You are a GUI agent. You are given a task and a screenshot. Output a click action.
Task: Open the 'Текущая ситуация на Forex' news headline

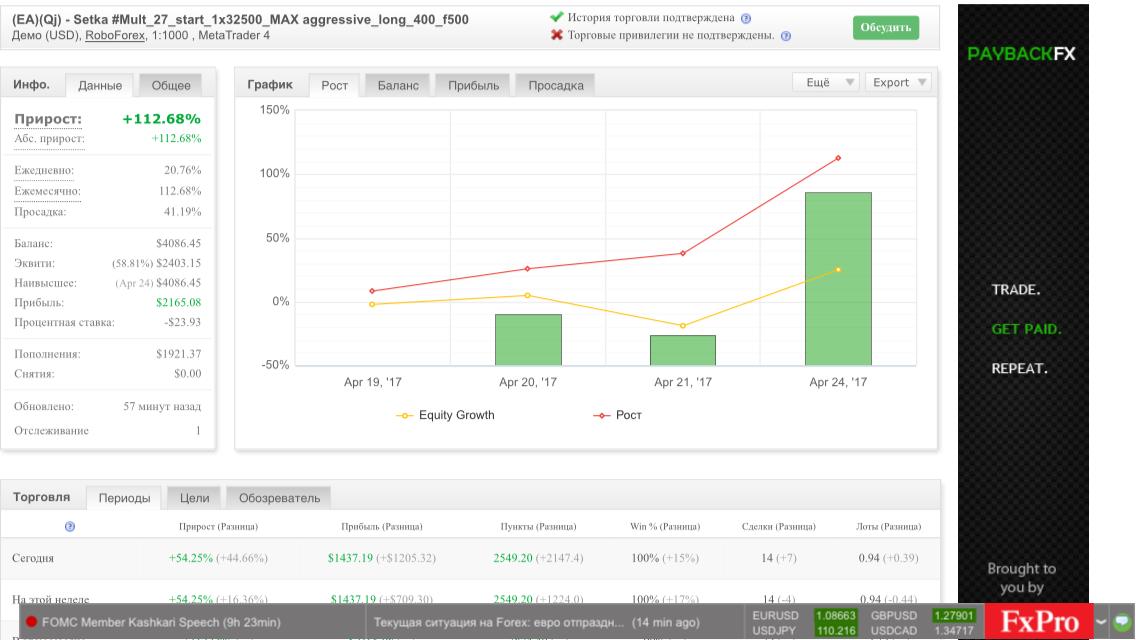point(498,622)
